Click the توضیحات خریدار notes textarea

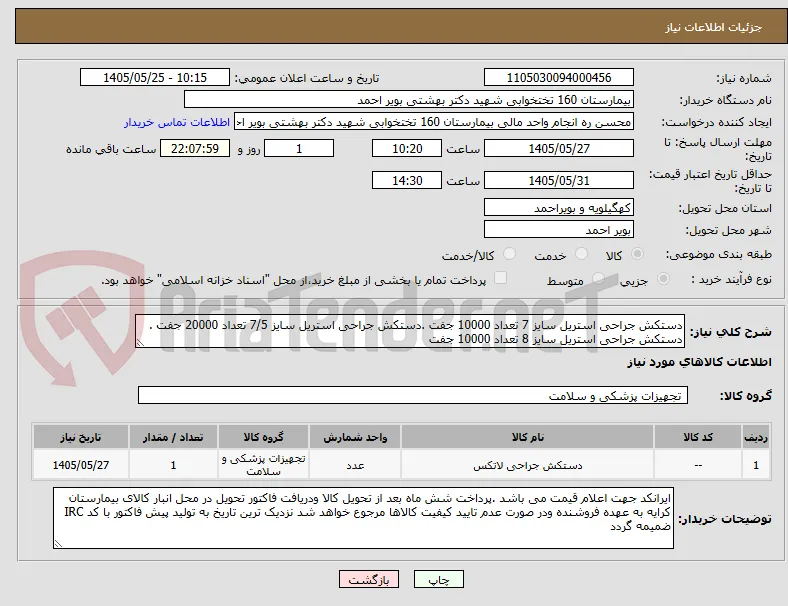pyautogui.click(x=363, y=518)
